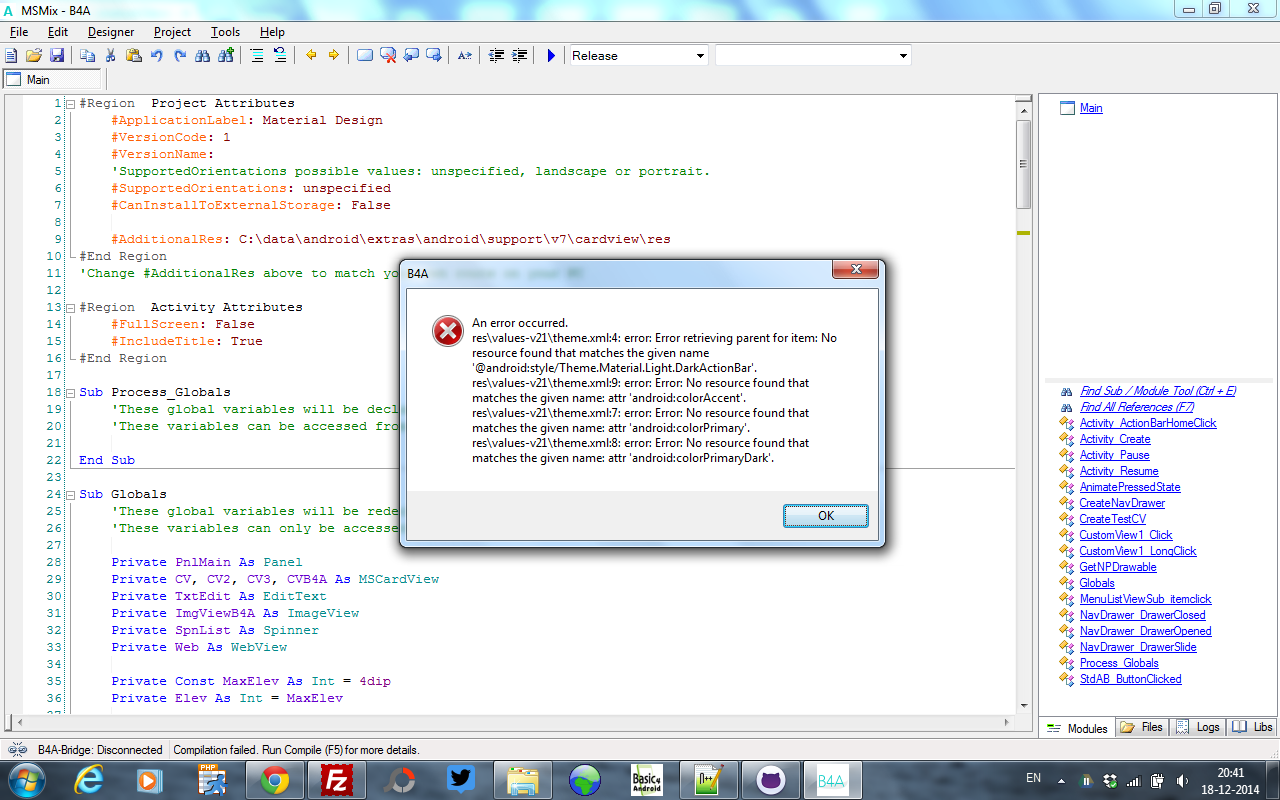Jump to StdAB_ButtonClicked sub

click(1131, 679)
